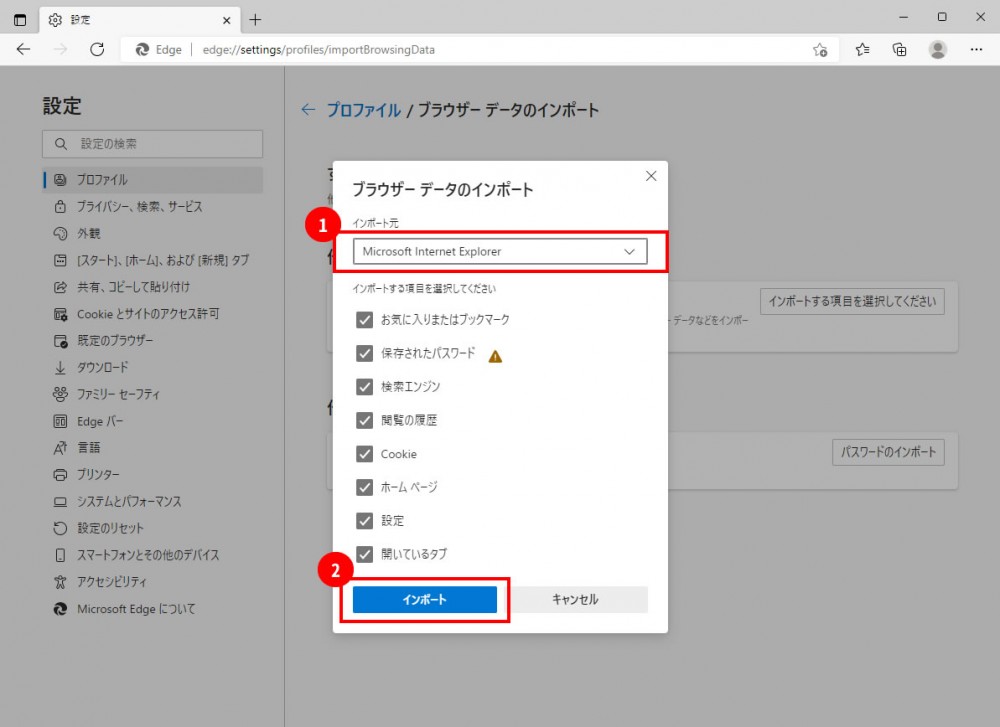Click the プロファイル breadcrumb link
The width and height of the screenshot is (1000, 727).
(364, 110)
